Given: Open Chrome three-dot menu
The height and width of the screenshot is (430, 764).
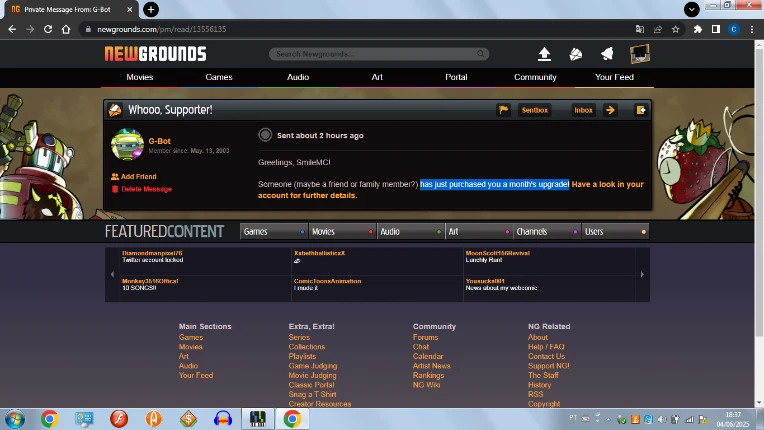Looking at the screenshot, I should coord(752,29).
